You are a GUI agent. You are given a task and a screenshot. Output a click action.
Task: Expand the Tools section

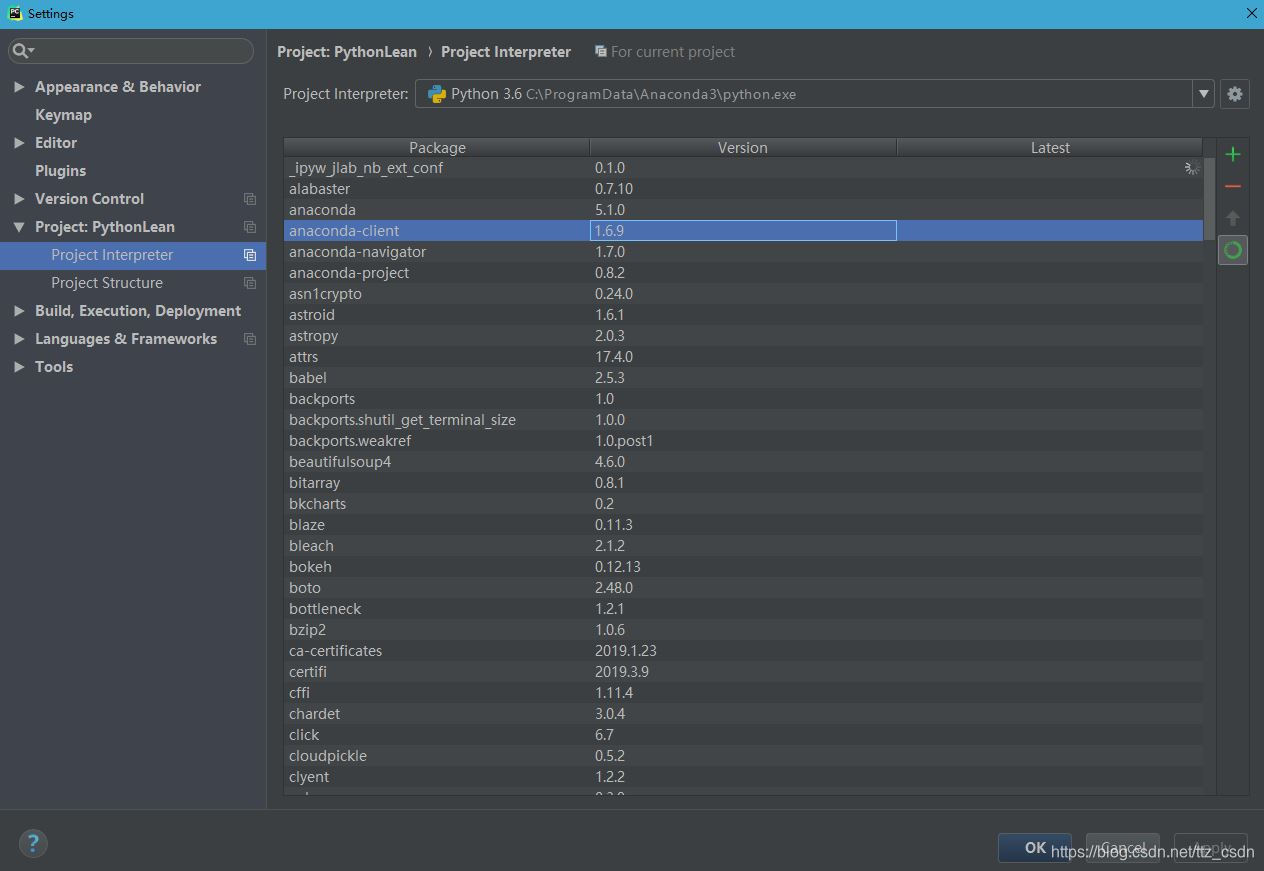click(19, 367)
